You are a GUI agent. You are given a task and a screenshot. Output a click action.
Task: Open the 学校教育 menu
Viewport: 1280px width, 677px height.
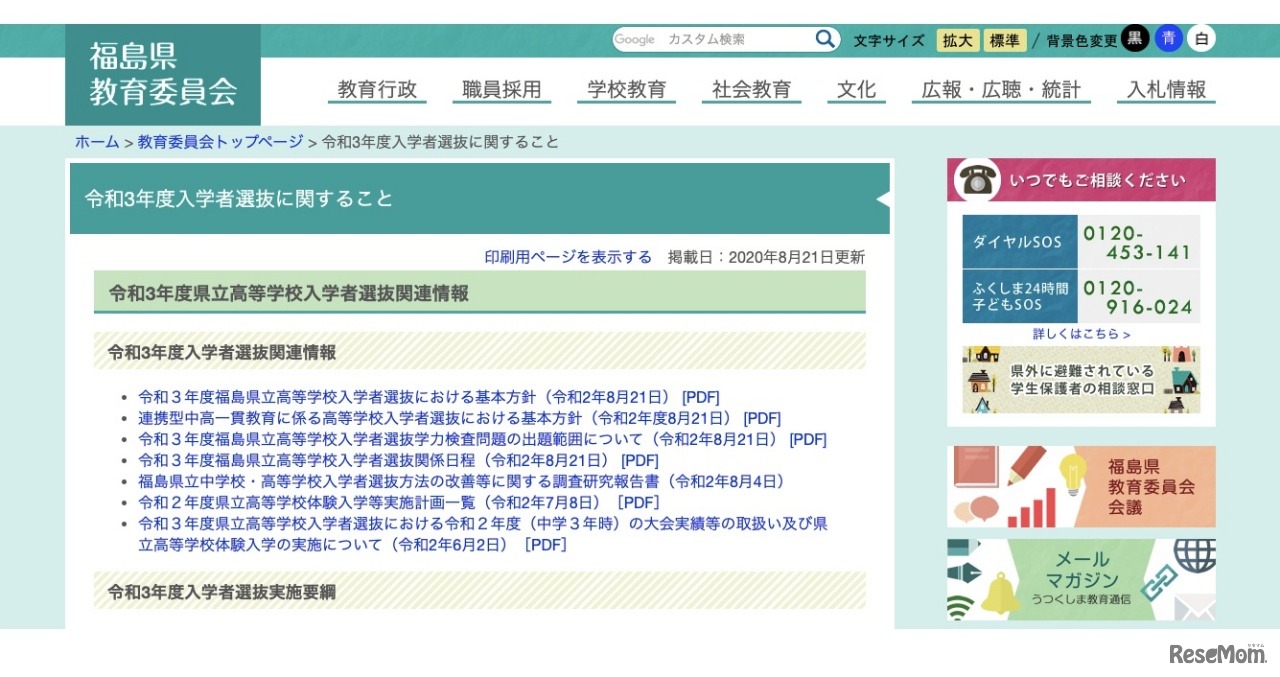(x=627, y=90)
